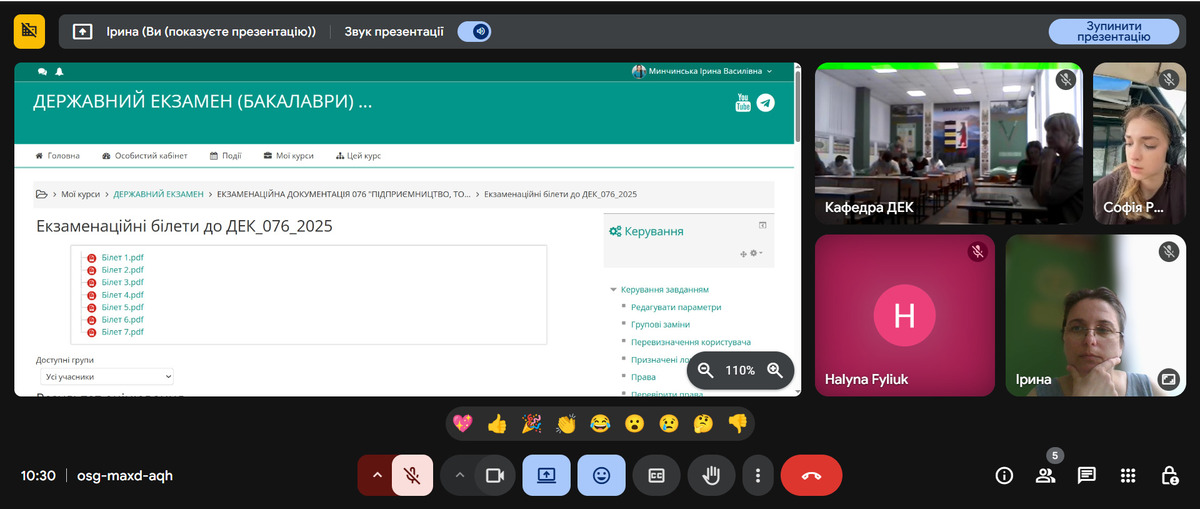The image size is (1200, 509).
Task: Send the sparkling heart reaction
Action: (463, 424)
